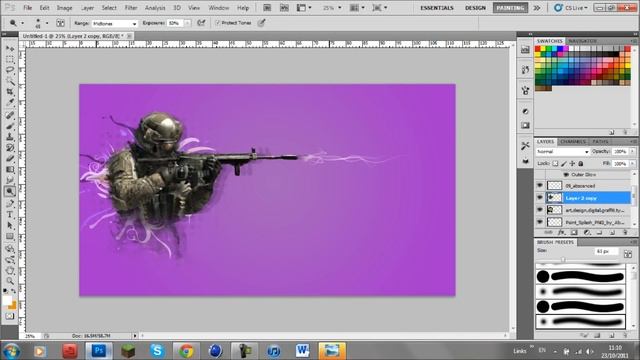Launch Bridge from the application bar

point(267,8)
